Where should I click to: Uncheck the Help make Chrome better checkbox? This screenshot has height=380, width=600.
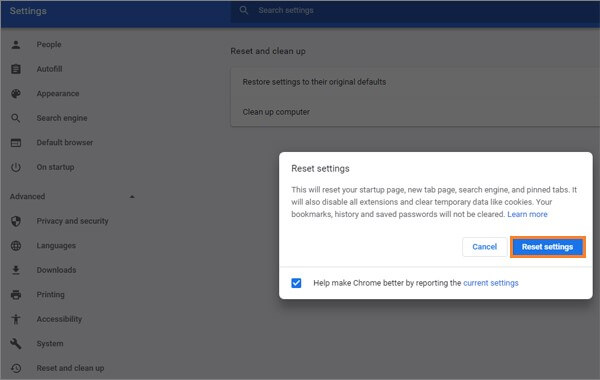click(296, 283)
